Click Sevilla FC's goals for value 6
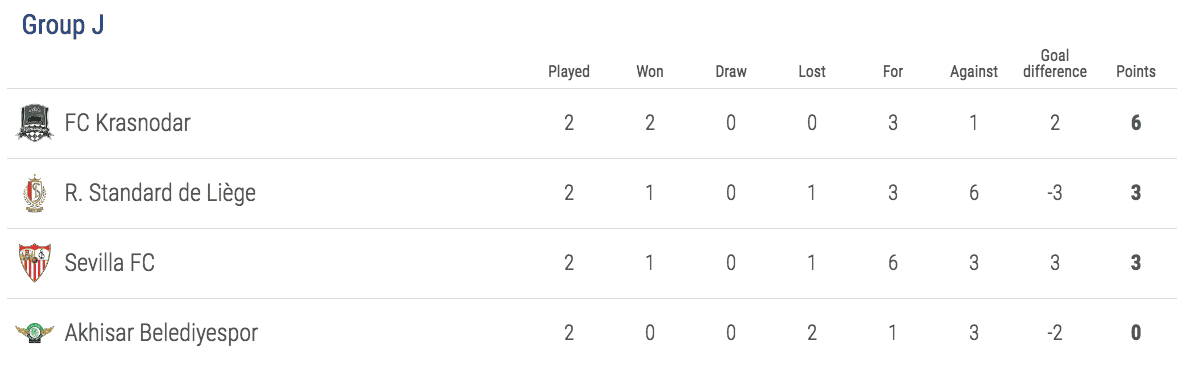The height and width of the screenshot is (365, 1185). pos(893,263)
